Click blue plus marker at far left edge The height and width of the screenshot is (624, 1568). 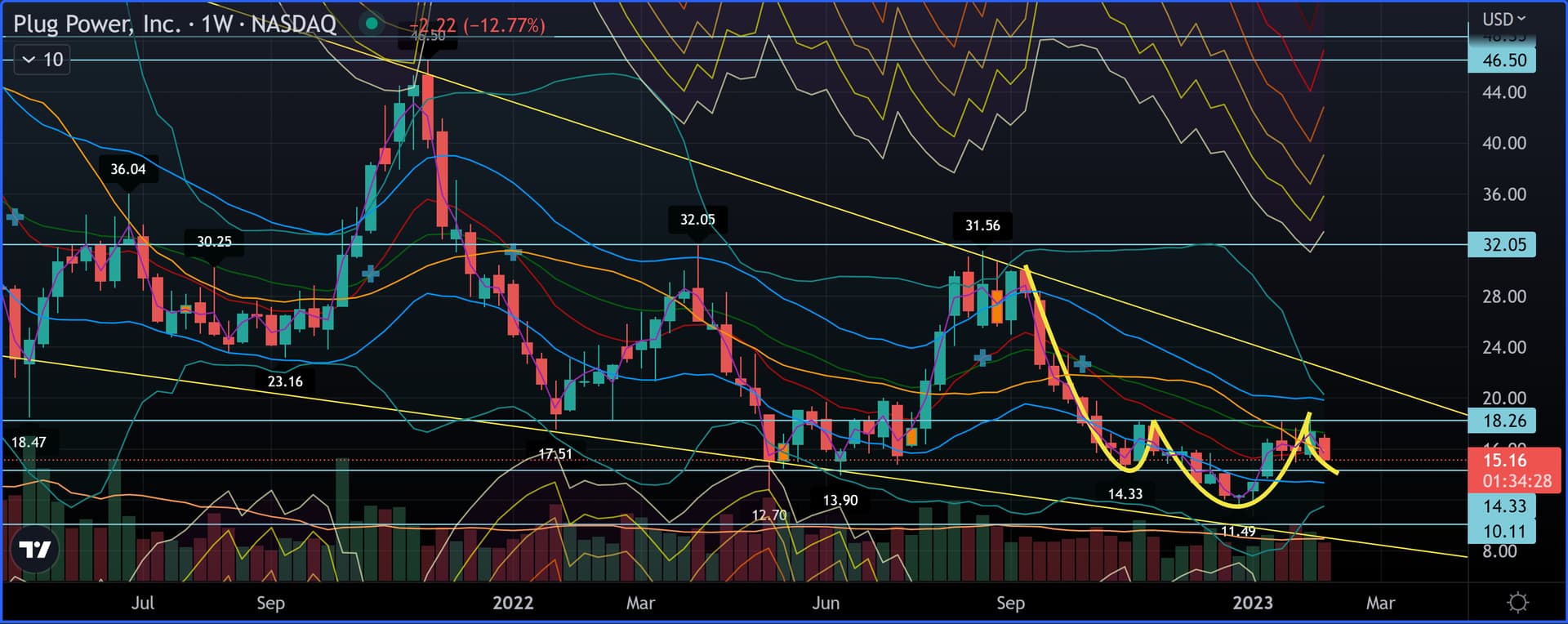coord(15,217)
